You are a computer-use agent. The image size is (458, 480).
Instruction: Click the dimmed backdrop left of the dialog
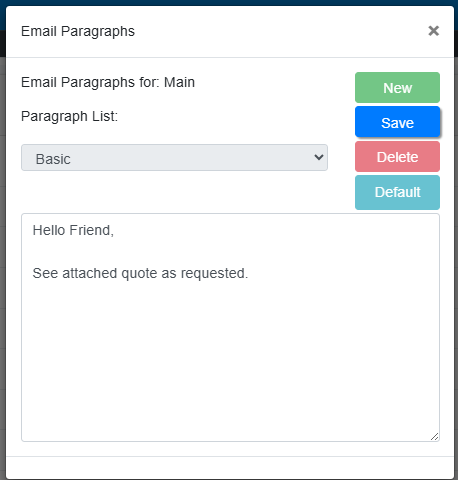(x=3, y=267)
